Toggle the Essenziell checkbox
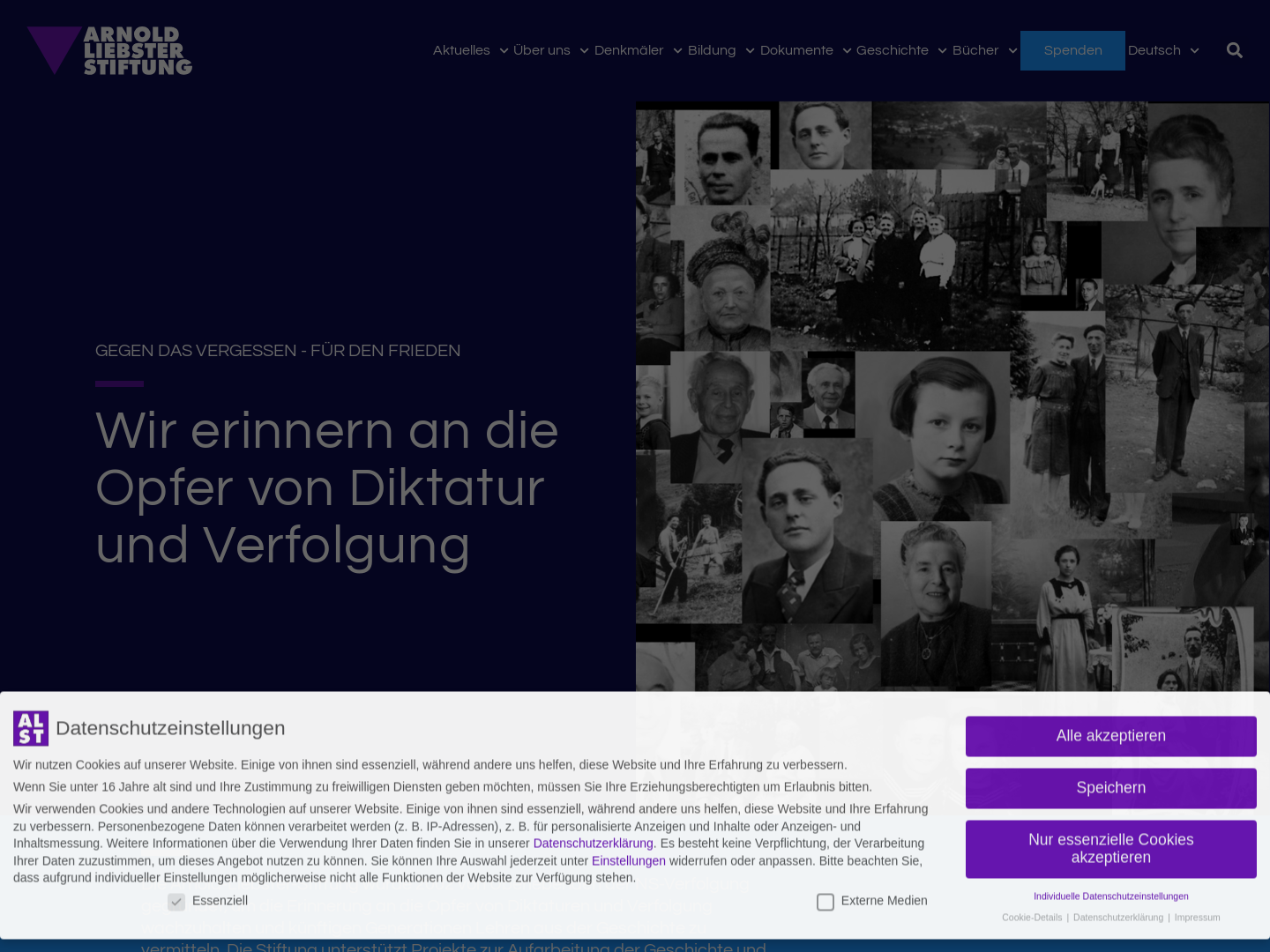This screenshot has width=1270, height=952. click(176, 902)
